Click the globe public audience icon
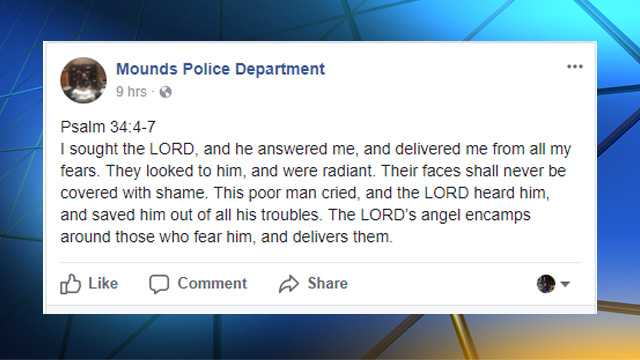Screen dimensions: 640x360 165,92
